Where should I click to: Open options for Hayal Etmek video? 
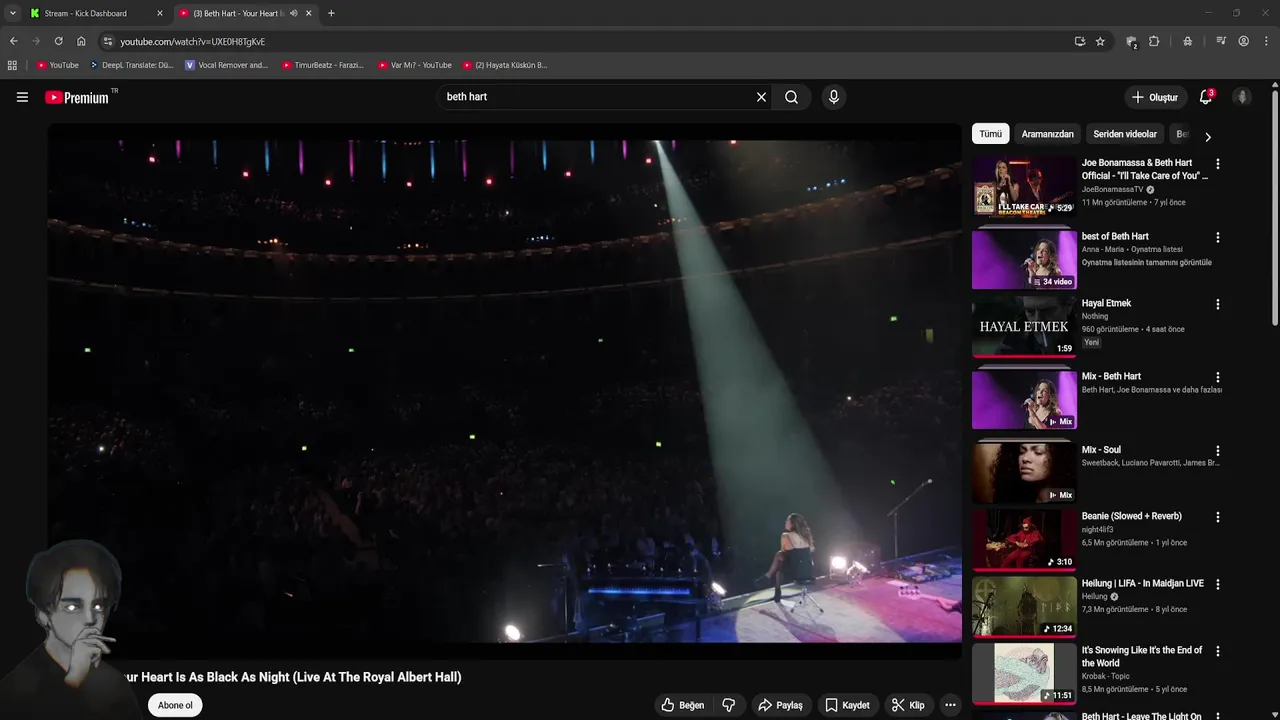[1217, 304]
